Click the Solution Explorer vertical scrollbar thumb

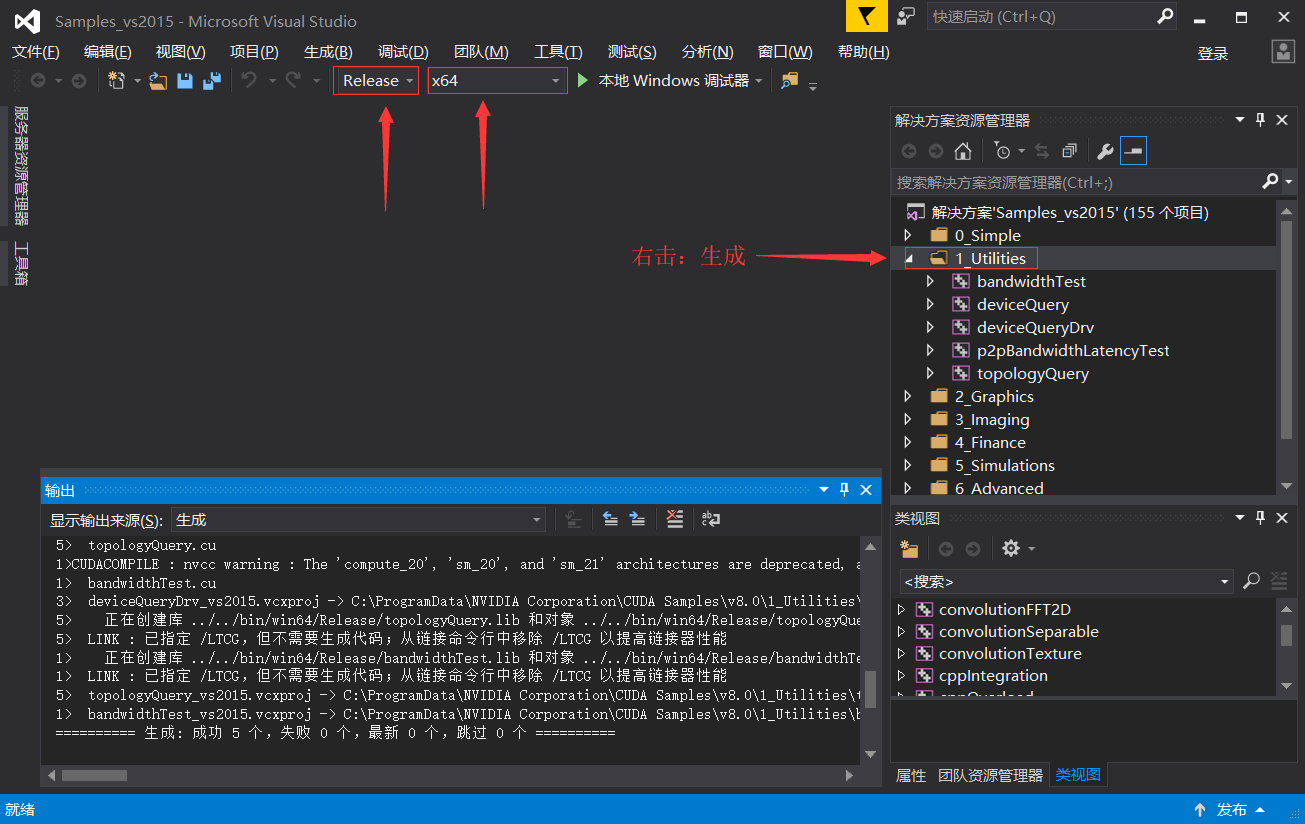coord(1286,329)
